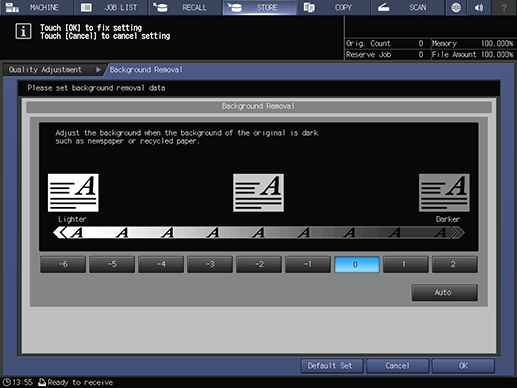The height and width of the screenshot is (388, 517).
Task: Click the Lighter sample thumbnail
Action: [73, 193]
